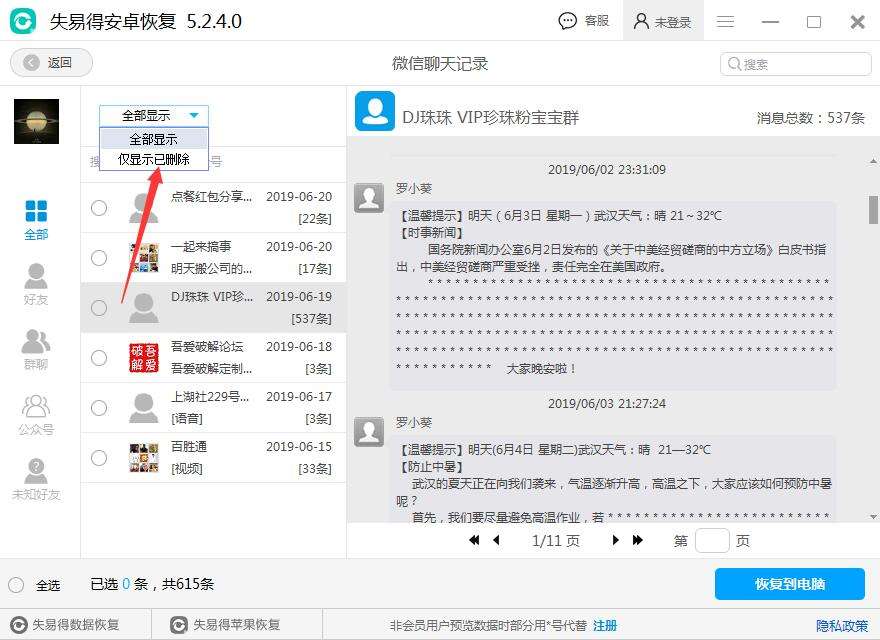Tick the checkbox for 一起来搞事
Screen dimensions: 880x640
point(99,258)
